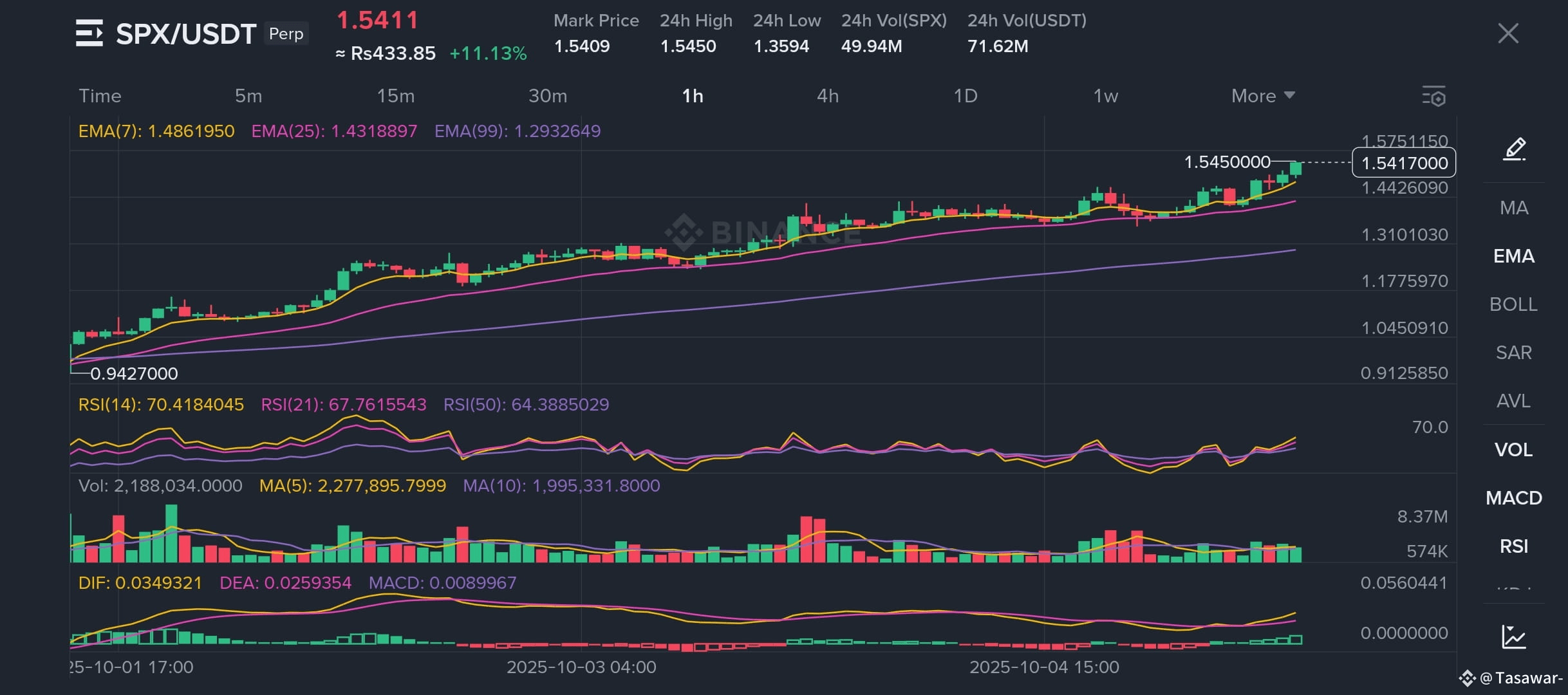1568x695 pixels.
Task: Click the MACD 0.0089967 legend value
Action: point(442,583)
